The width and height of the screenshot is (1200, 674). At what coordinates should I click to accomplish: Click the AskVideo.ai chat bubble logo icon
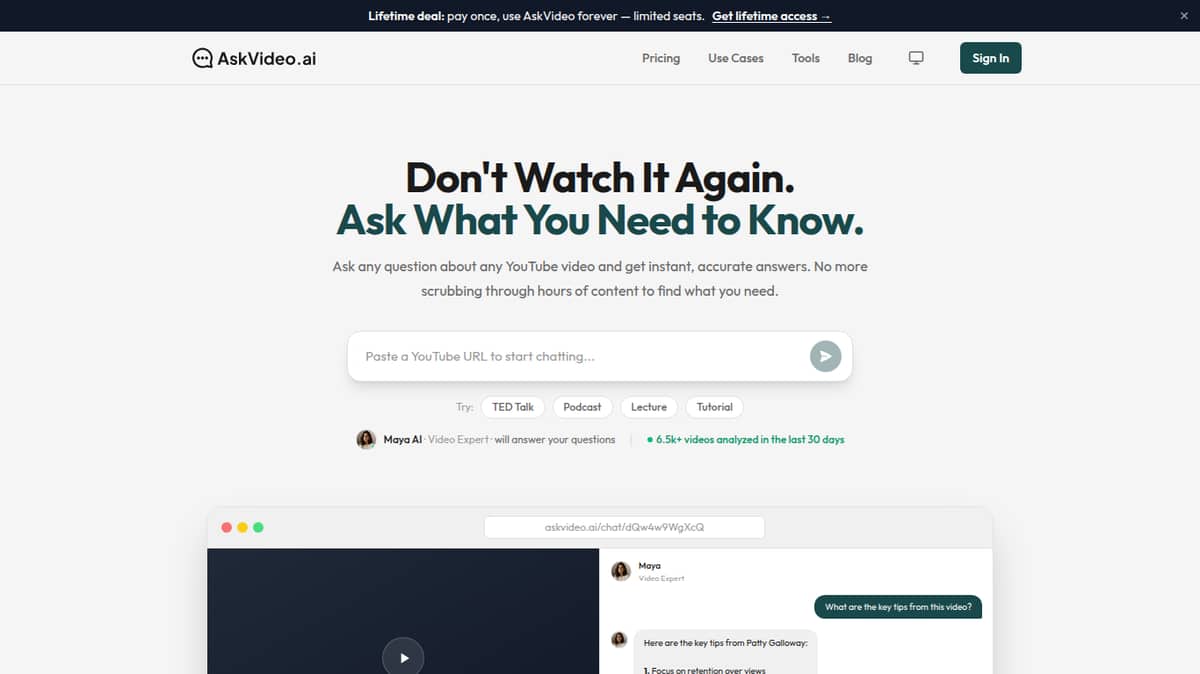(x=202, y=58)
